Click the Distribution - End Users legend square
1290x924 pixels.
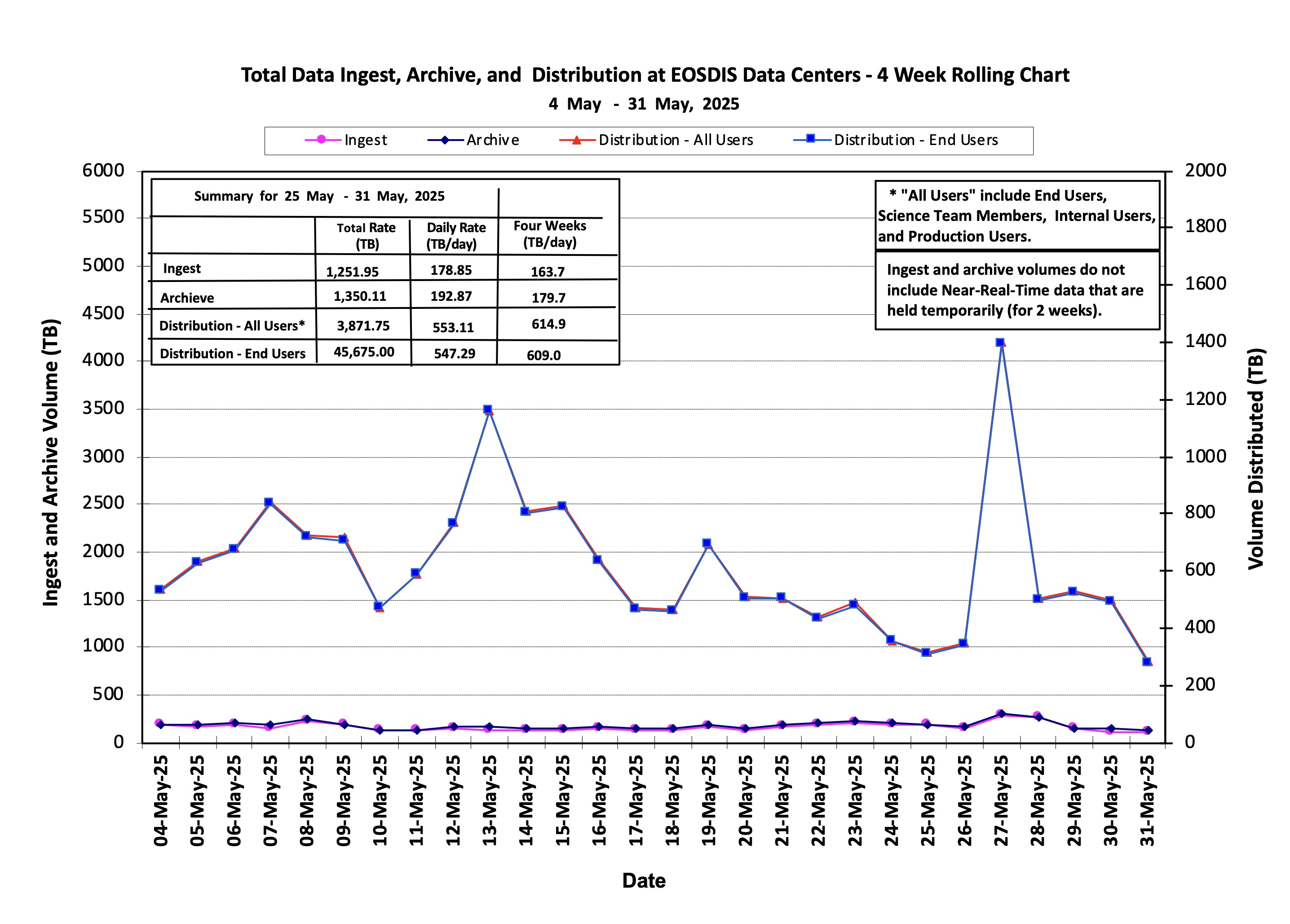[x=811, y=139]
